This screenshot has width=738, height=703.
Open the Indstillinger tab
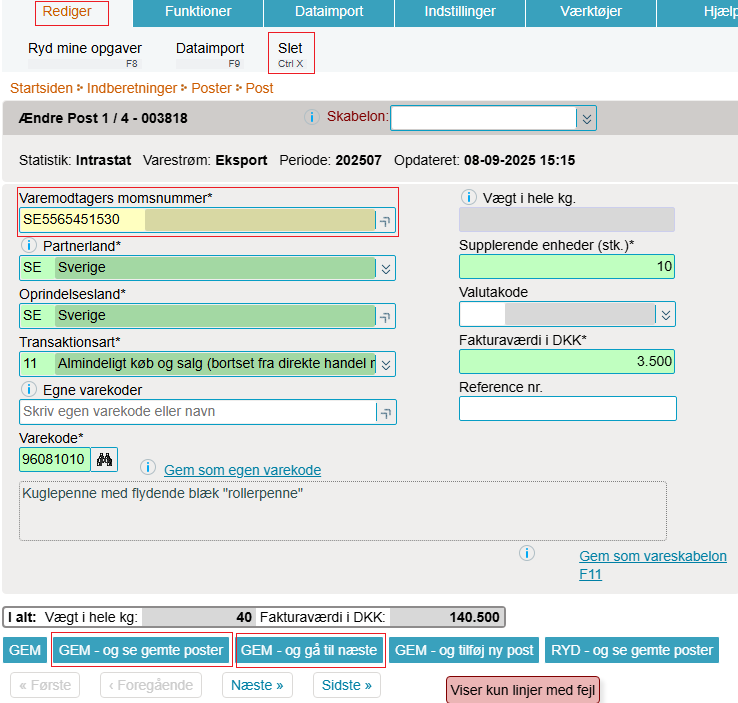click(x=459, y=12)
